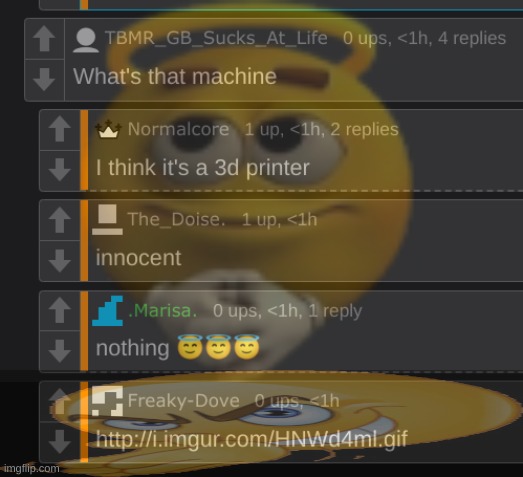Downvote .Marisa.'s comment

tap(60, 351)
